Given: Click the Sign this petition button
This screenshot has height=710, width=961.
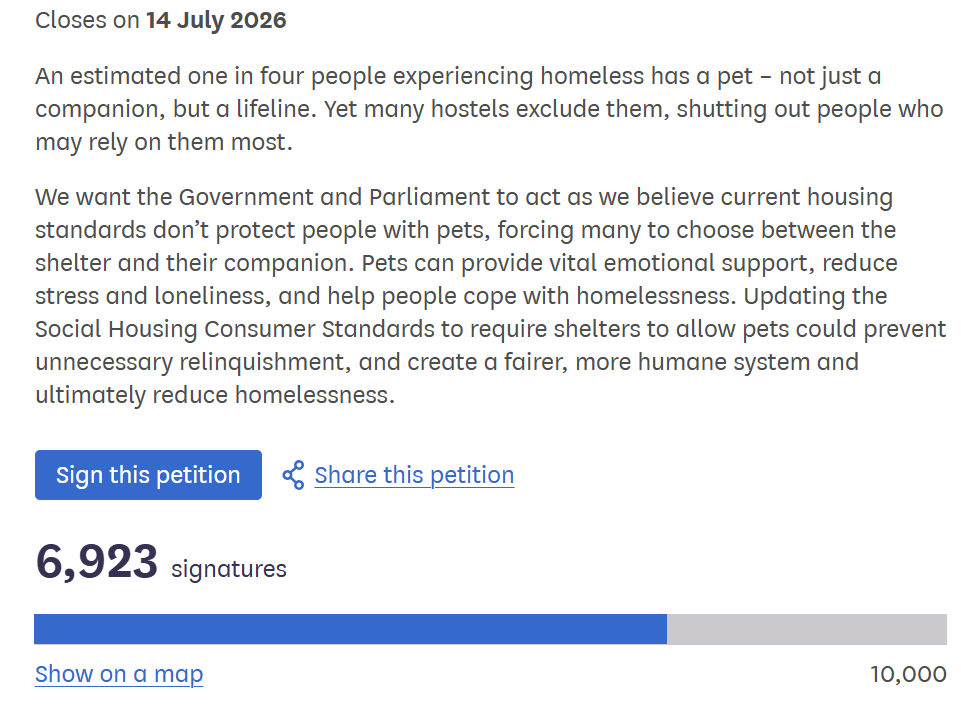Looking at the screenshot, I should (148, 475).
